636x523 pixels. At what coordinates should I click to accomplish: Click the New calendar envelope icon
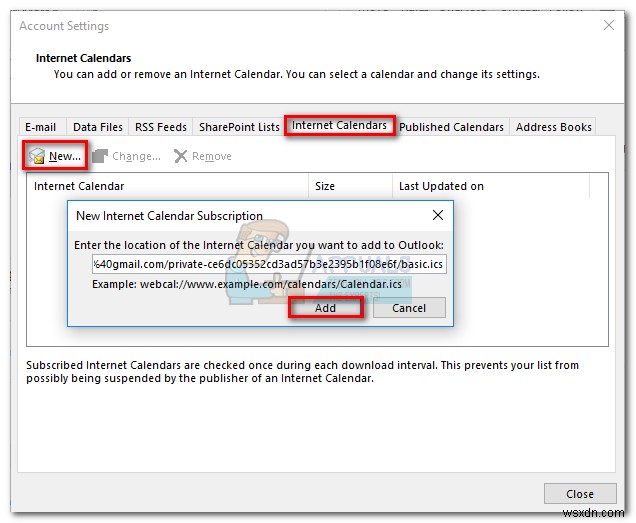pos(37,156)
